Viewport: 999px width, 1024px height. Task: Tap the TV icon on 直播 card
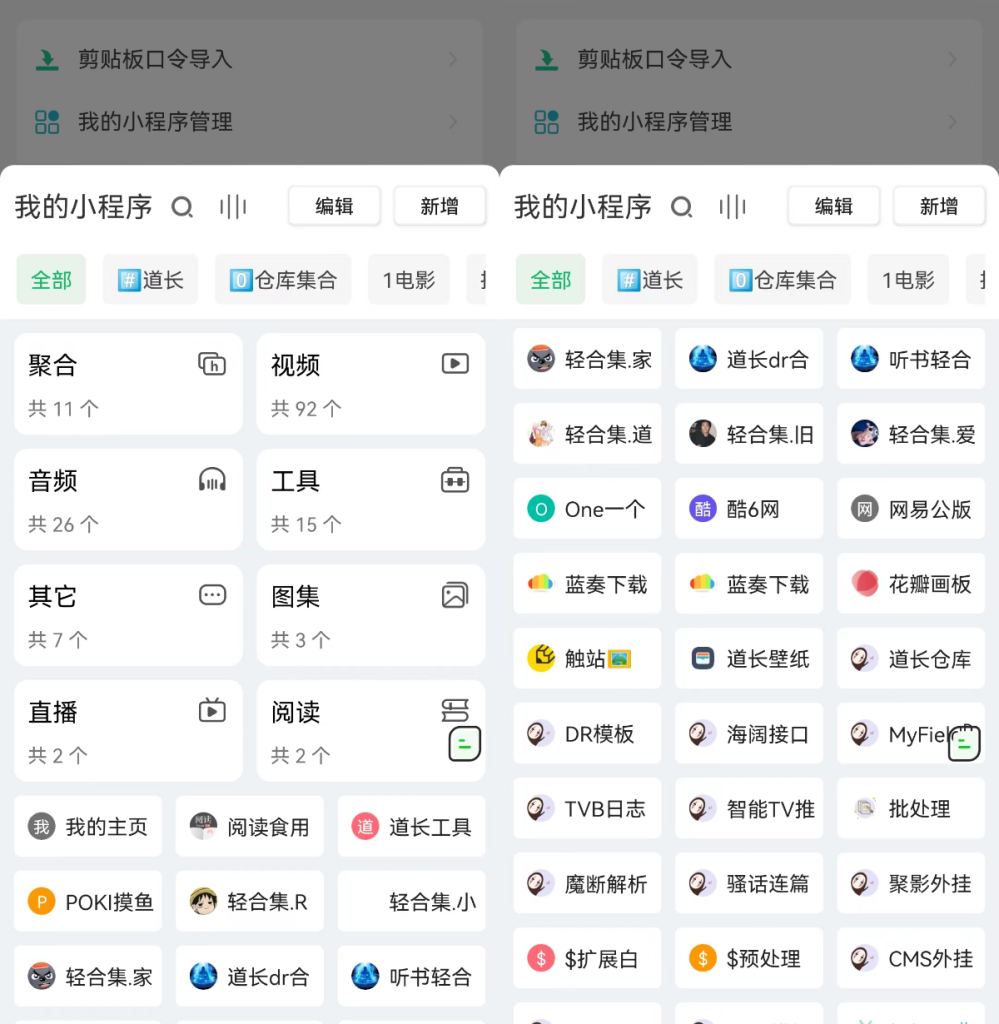tap(212, 711)
